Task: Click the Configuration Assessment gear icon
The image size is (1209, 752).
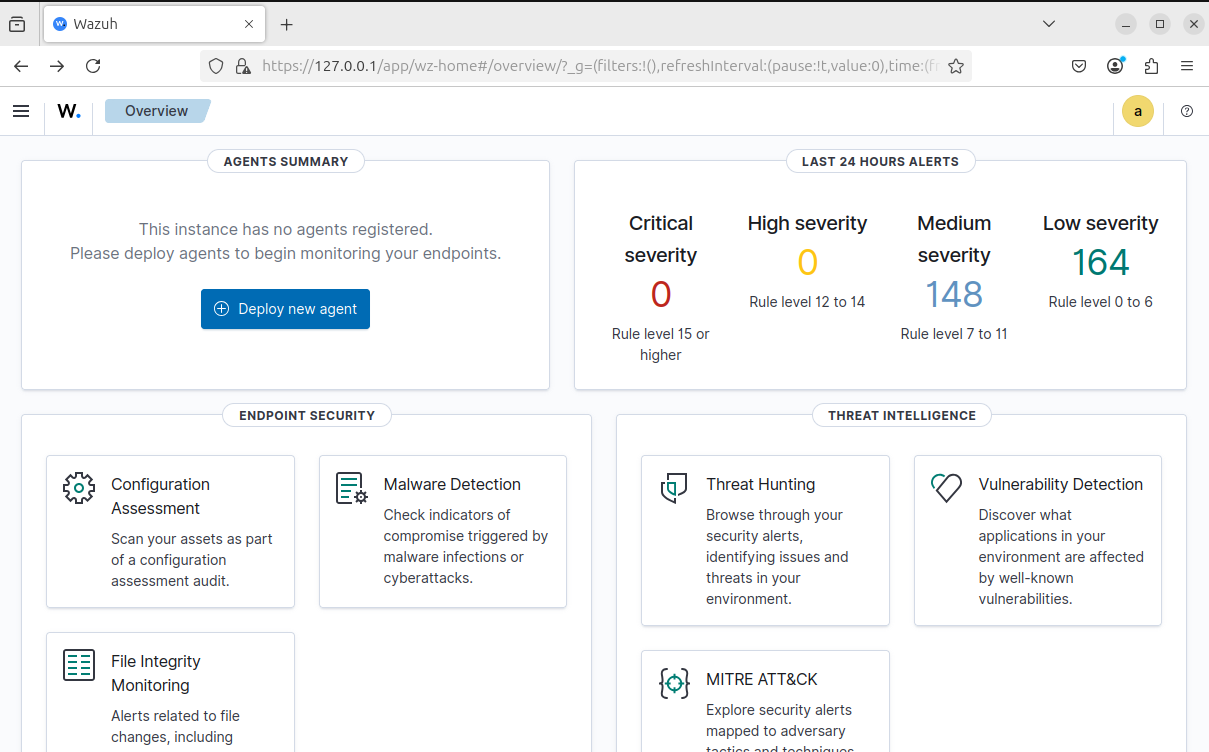Action: (x=79, y=488)
